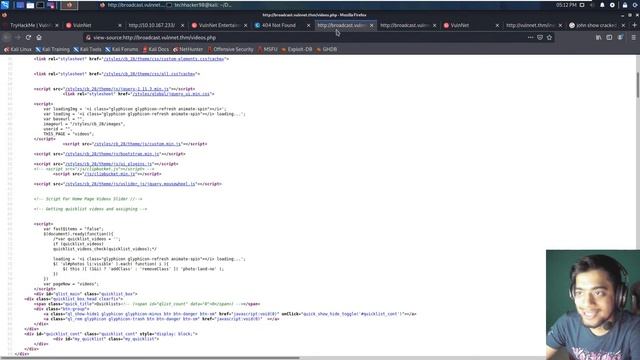The image size is (640, 360).
Task: Open the Library view
Action: 598,37
